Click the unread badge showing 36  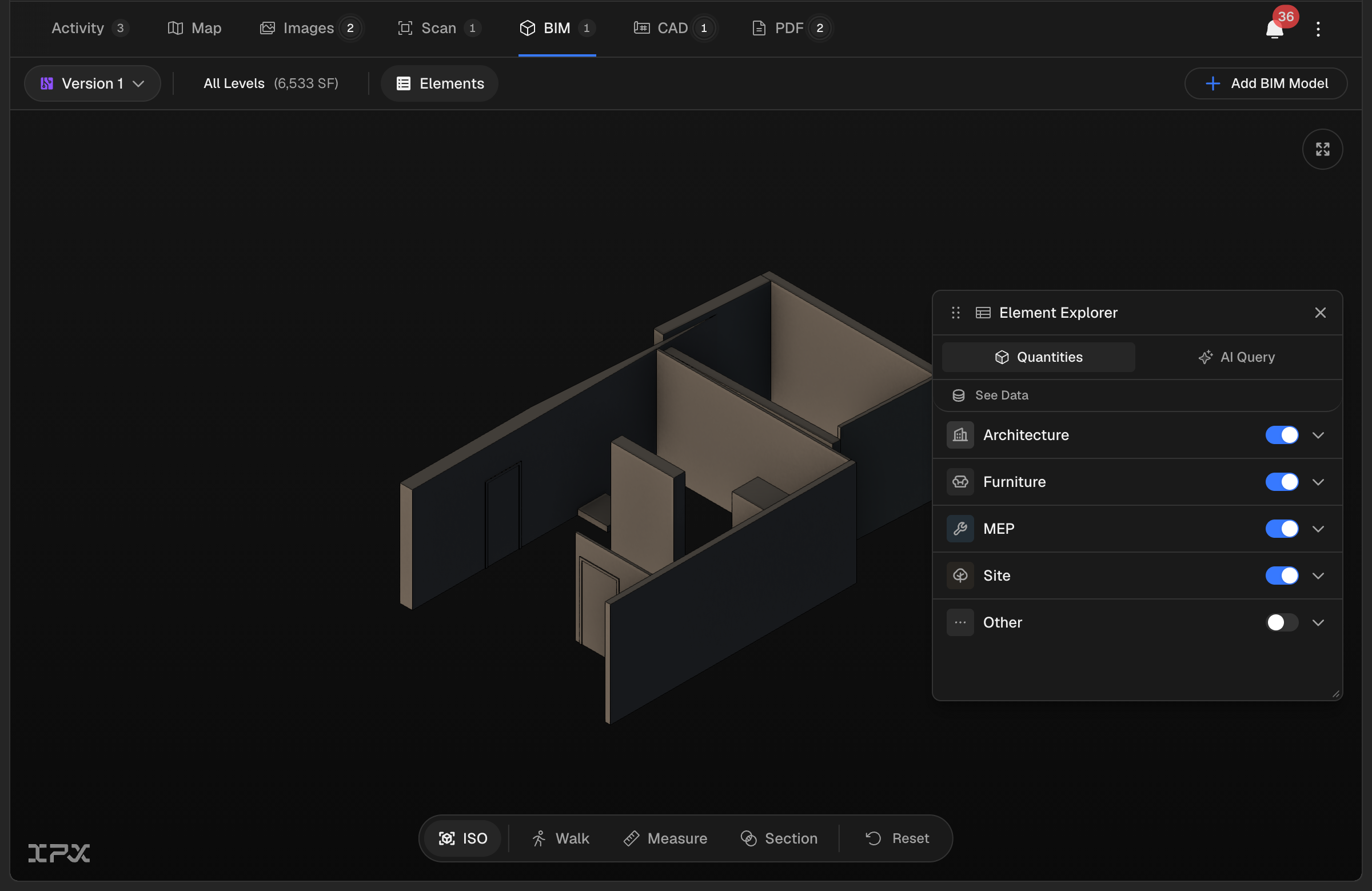pyautogui.click(x=1286, y=16)
